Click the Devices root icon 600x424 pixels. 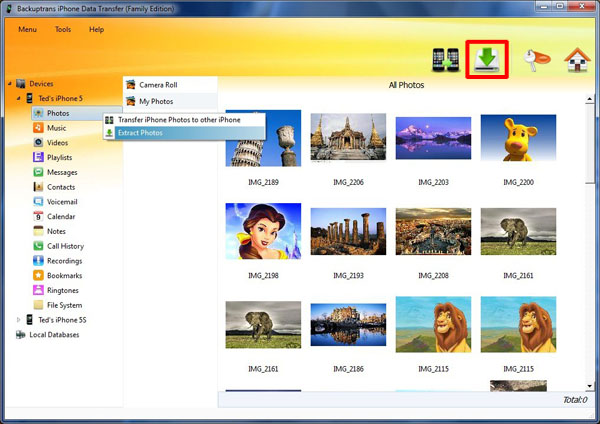tap(21, 83)
